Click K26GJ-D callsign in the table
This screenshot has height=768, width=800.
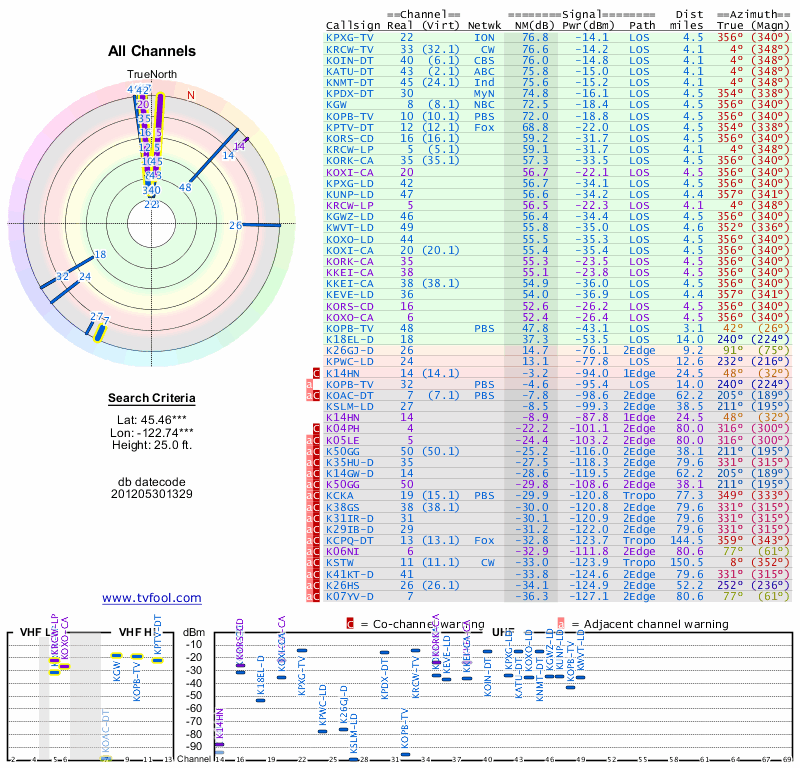pos(350,351)
